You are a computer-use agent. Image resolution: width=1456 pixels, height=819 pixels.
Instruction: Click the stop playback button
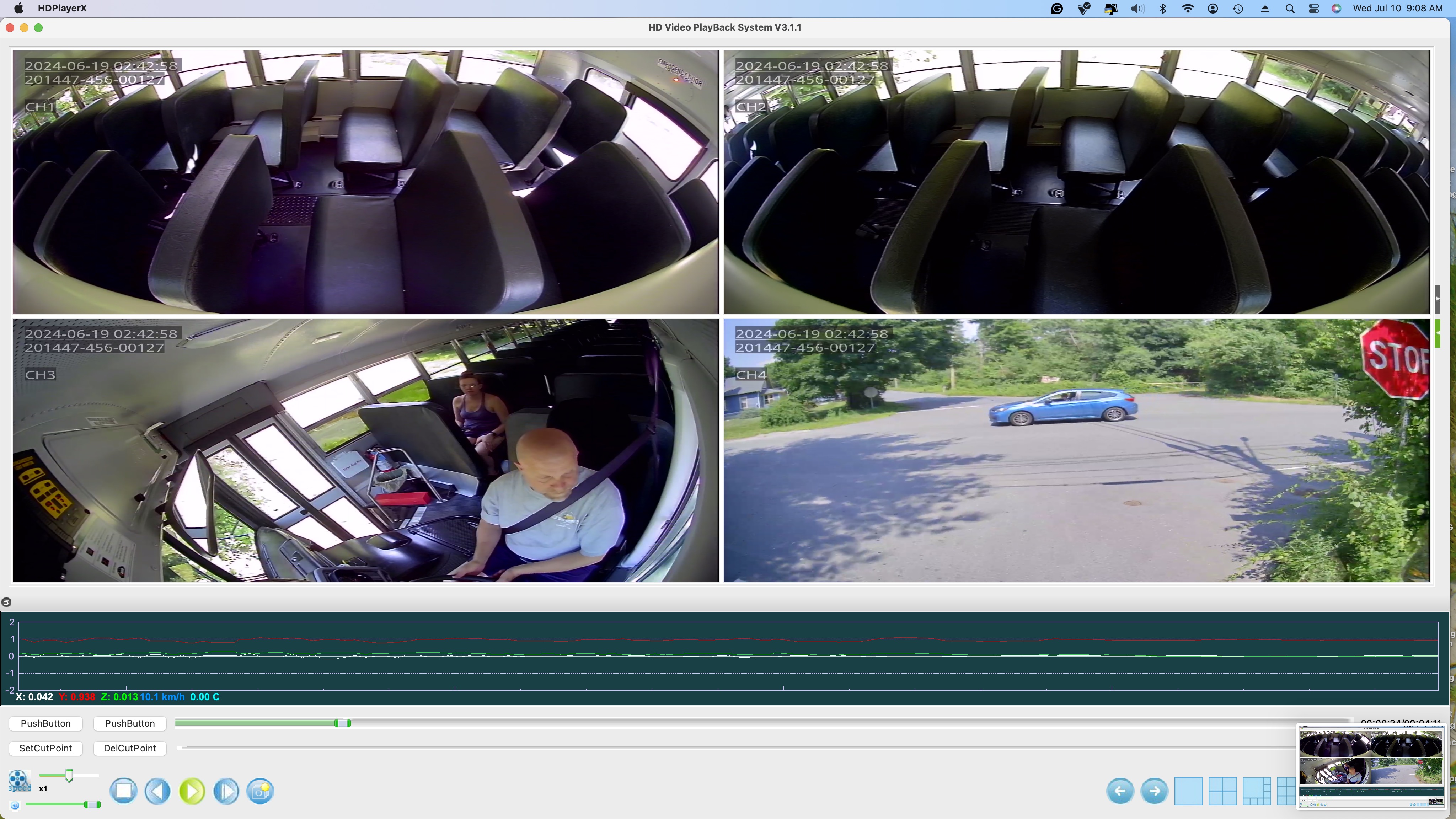(123, 791)
